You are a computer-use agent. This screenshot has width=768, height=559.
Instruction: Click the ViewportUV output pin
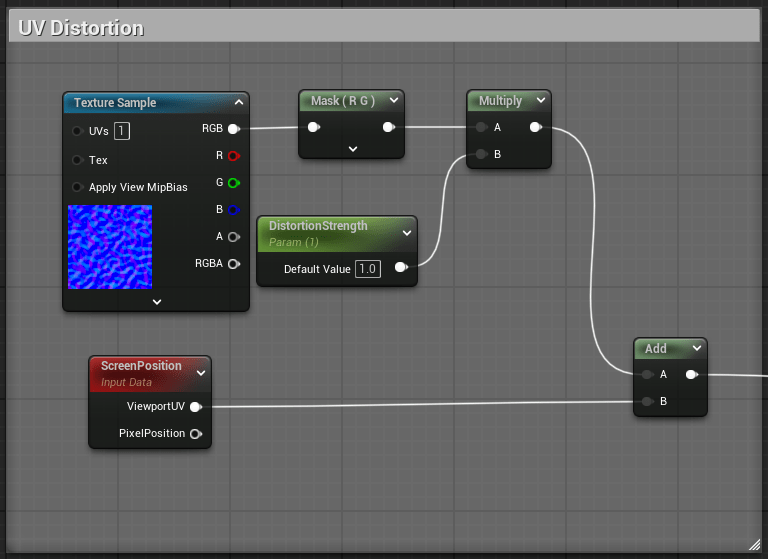point(195,407)
